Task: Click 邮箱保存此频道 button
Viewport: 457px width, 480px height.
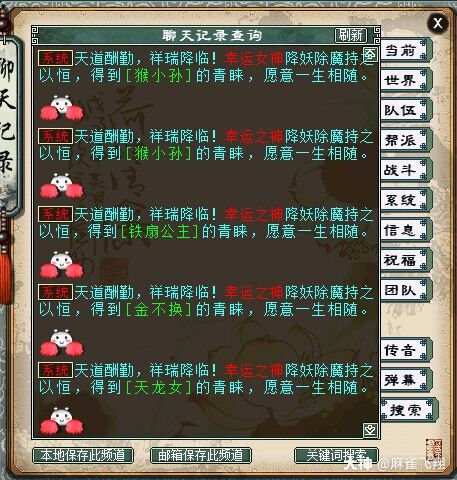Action: tap(201, 455)
